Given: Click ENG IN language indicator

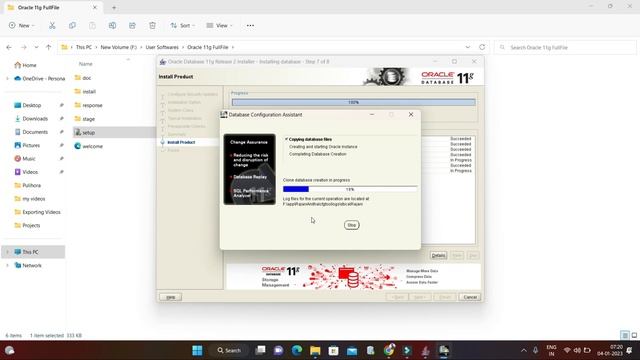Looking at the screenshot, I should coord(551,350).
